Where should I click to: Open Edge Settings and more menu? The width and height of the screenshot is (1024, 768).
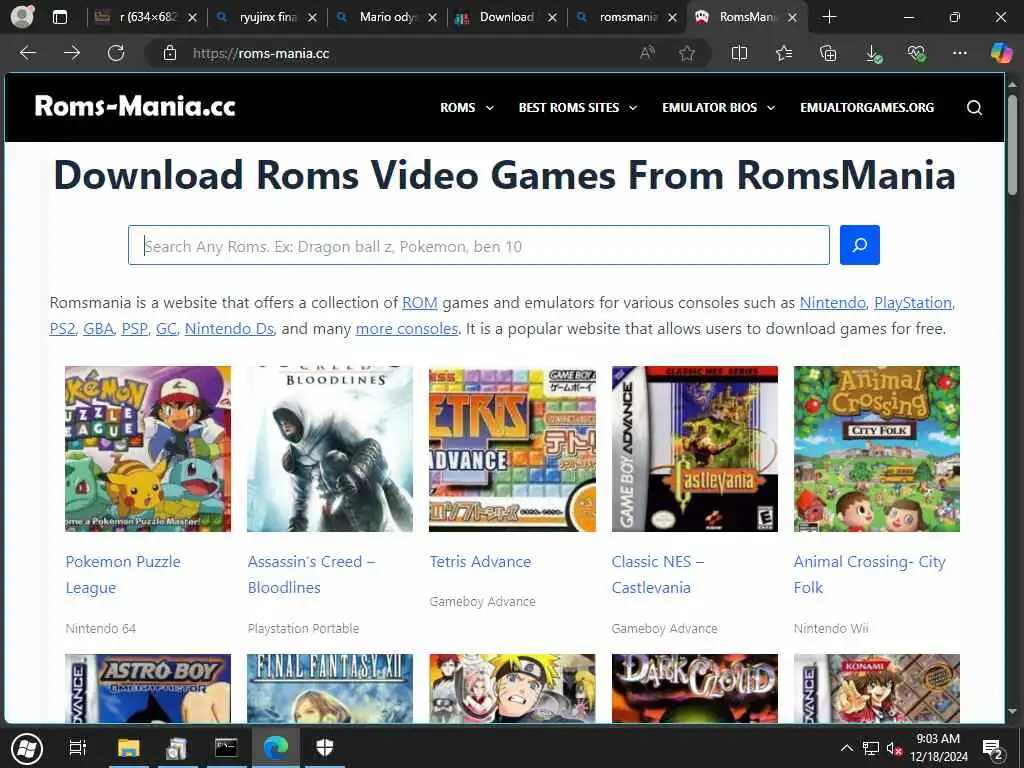(959, 54)
